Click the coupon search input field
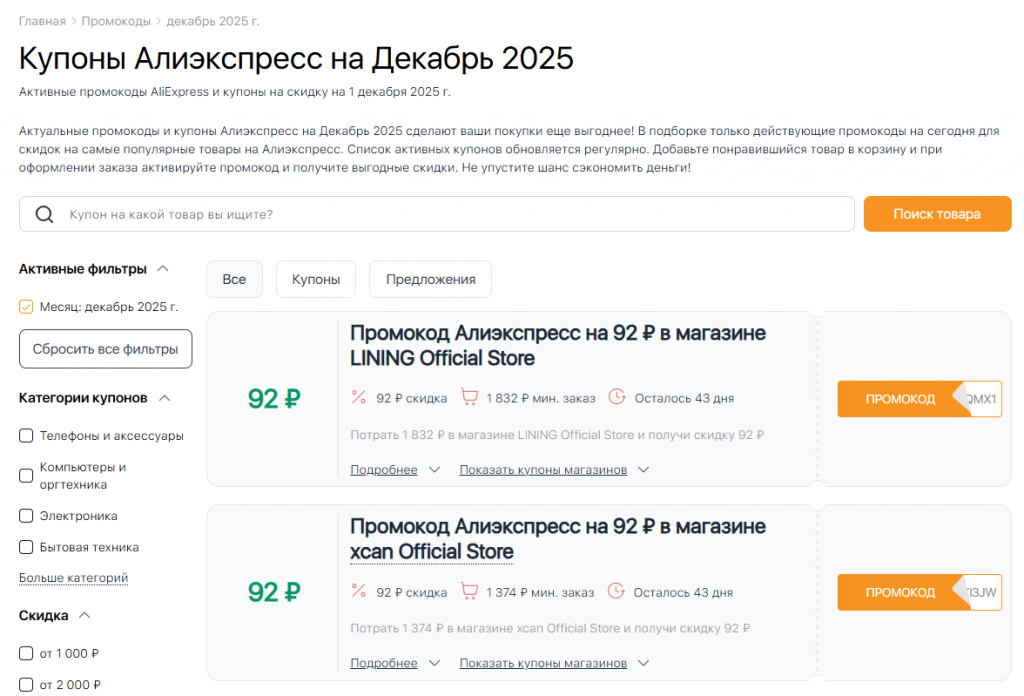 pyautogui.click(x=400, y=213)
